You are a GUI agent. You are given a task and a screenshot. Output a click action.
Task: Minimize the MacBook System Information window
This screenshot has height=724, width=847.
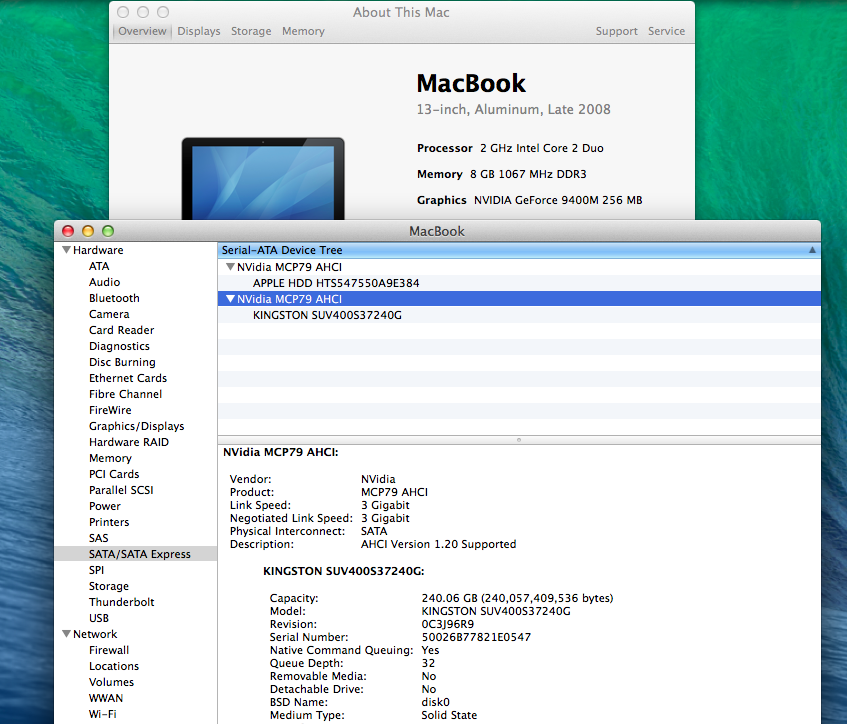click(88, 231)
